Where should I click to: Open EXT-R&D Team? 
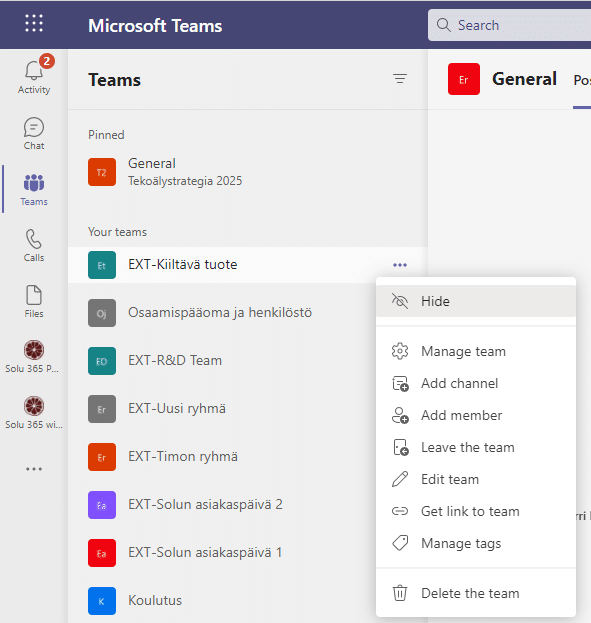[223, 361]
